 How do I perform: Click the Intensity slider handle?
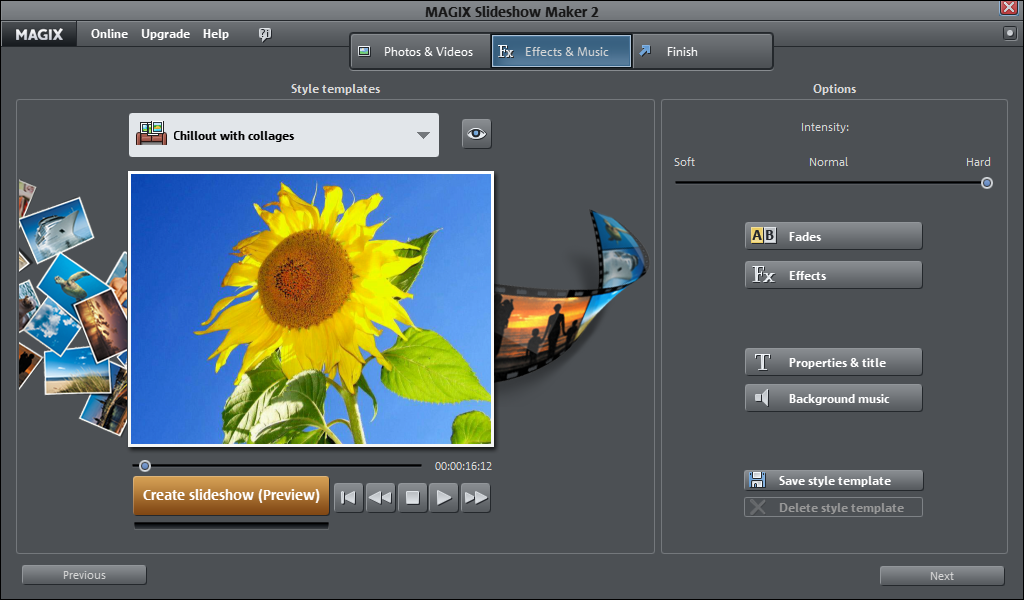[987, 183]
